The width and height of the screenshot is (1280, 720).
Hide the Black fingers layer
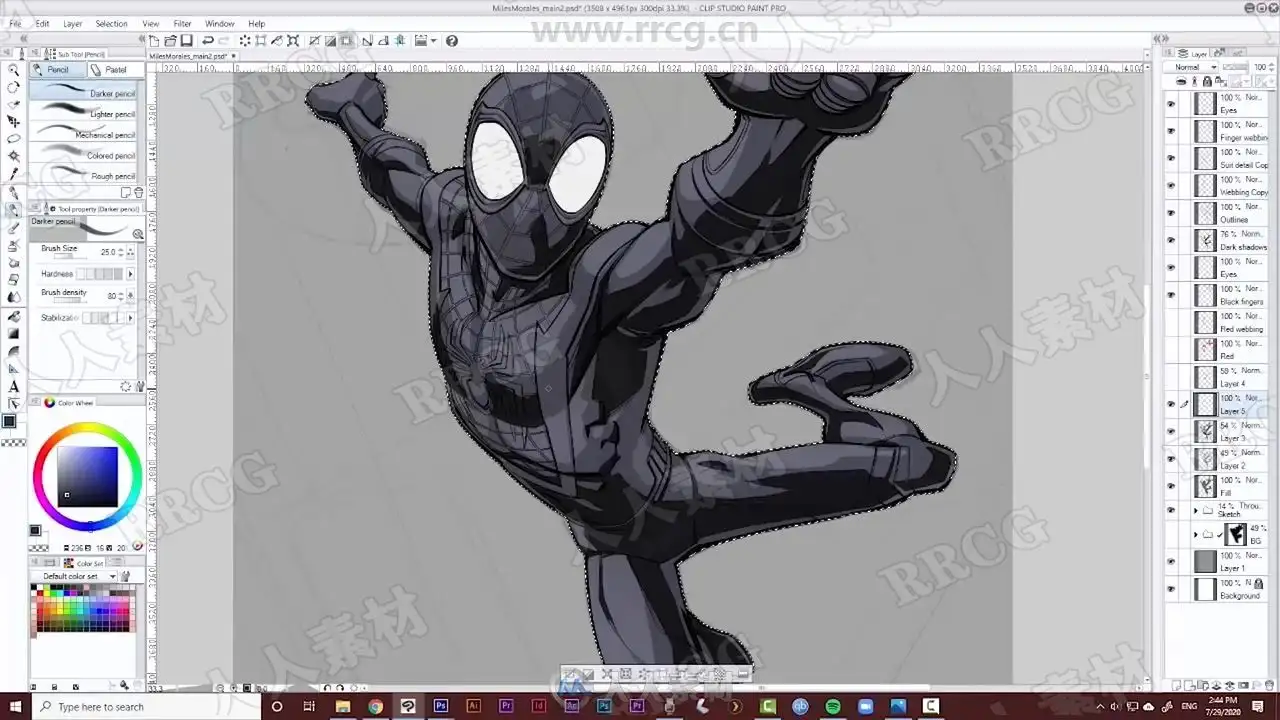(x=1171, y=295)
